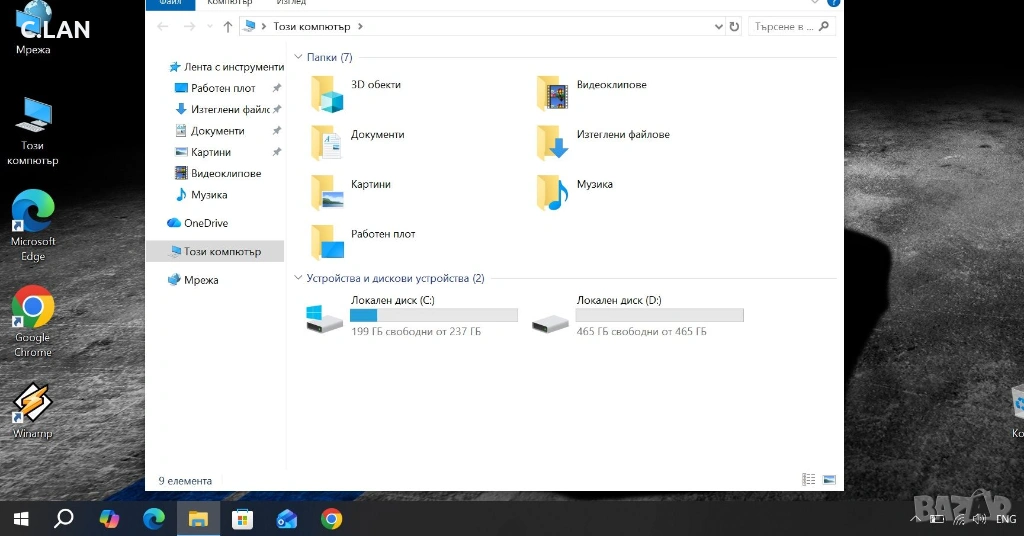1024x536 pixels.
Task: Open the Музика folder in main pane
Action: click(x=575, y=192)
